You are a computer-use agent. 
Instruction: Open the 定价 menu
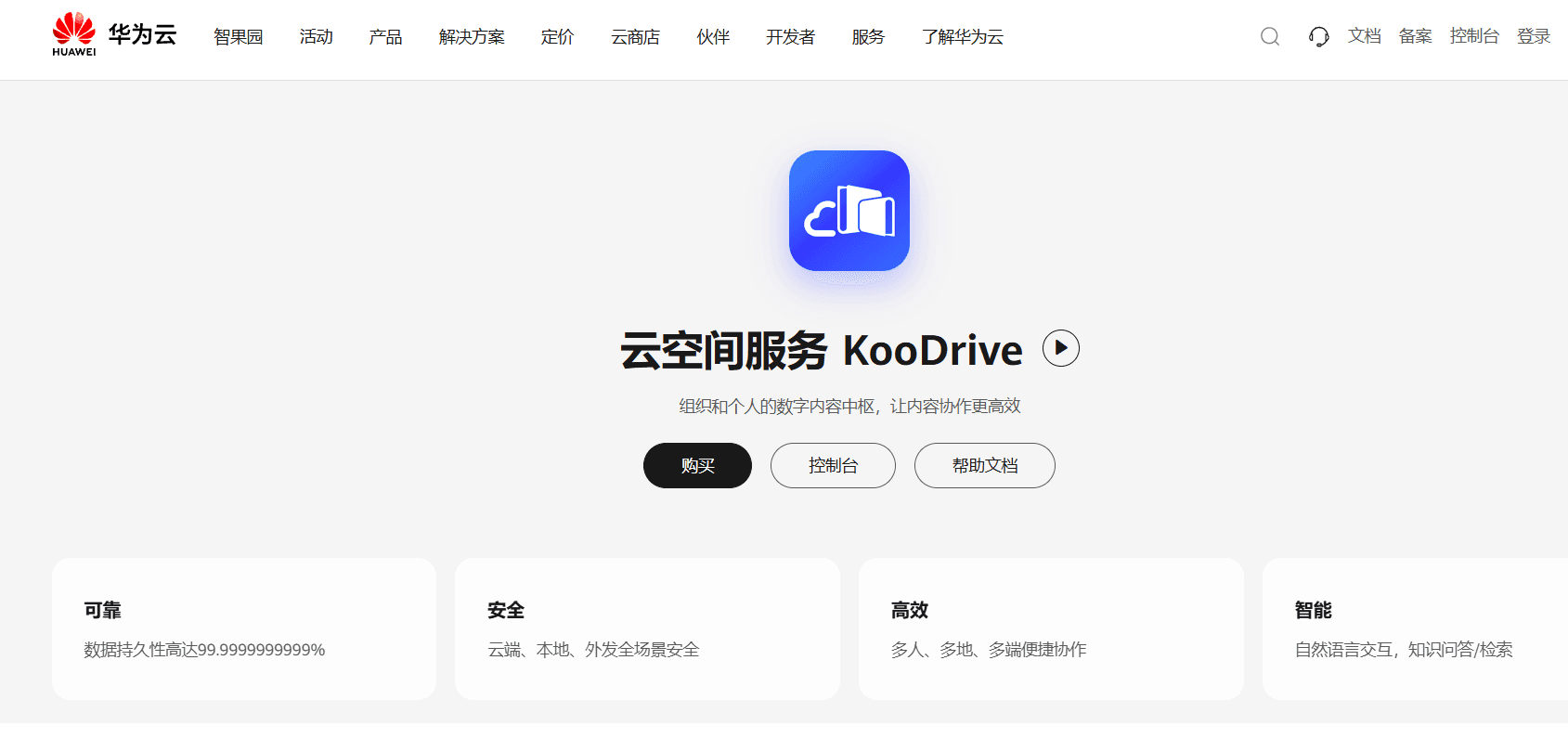[x=558, y=37]
